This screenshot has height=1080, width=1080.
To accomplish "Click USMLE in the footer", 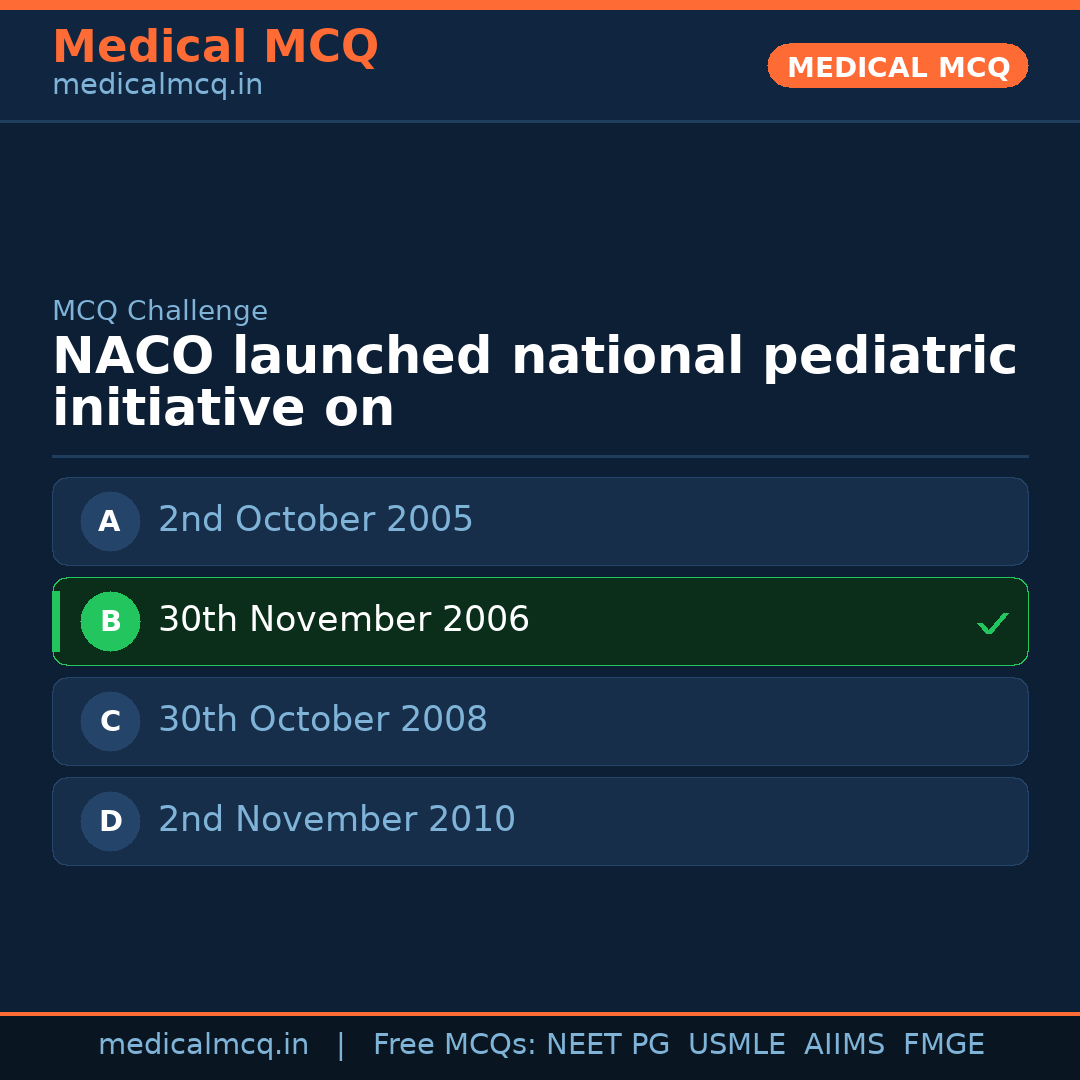I will [x=736, y=1045].
